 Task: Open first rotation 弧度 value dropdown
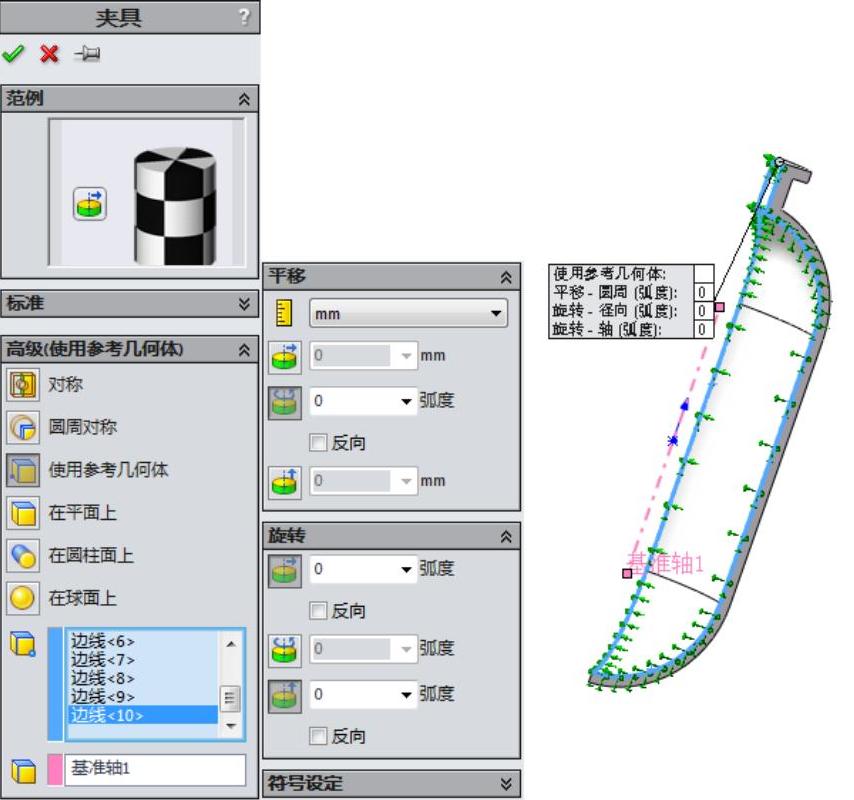point(406,570)
